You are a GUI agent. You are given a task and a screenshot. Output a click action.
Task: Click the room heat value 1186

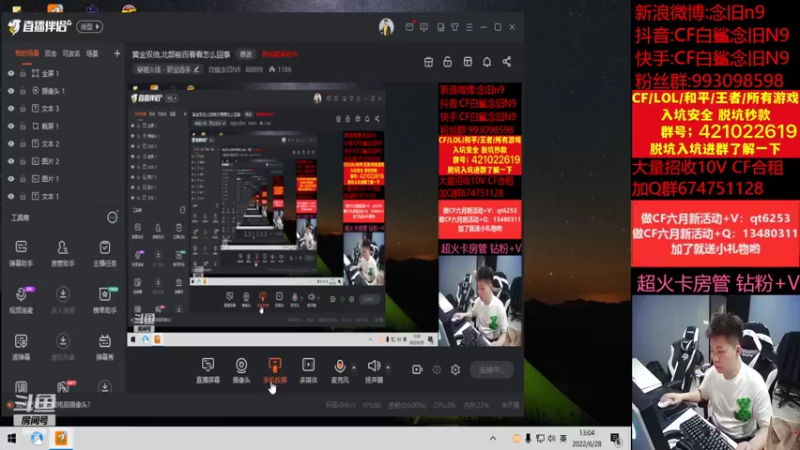click(281, 69)
